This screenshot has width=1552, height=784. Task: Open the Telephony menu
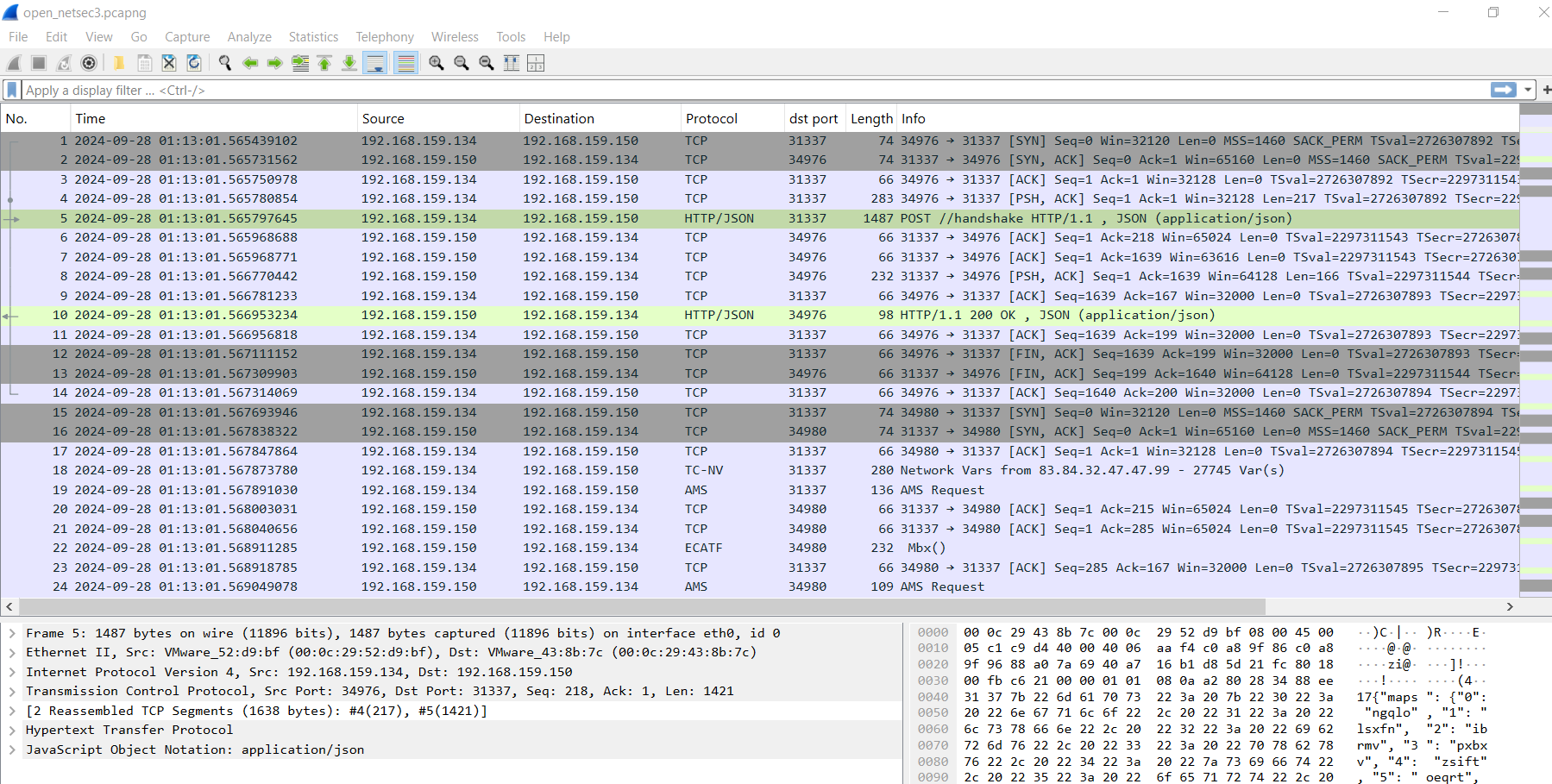point(385,37)
